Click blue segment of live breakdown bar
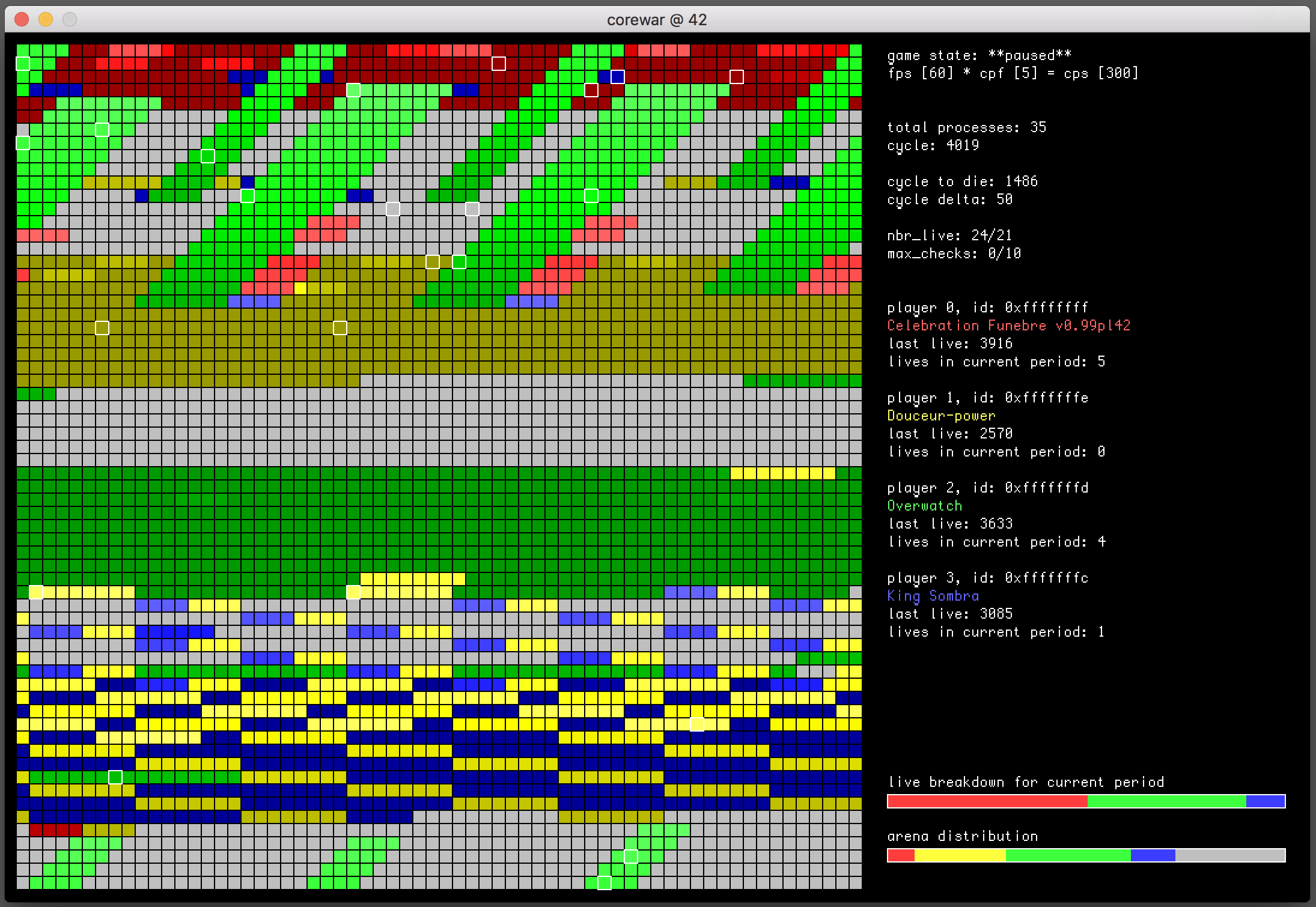Image resolution: width=1316 pixels, height=907 pixels. pyautogui.click(x=1265, y=801)
